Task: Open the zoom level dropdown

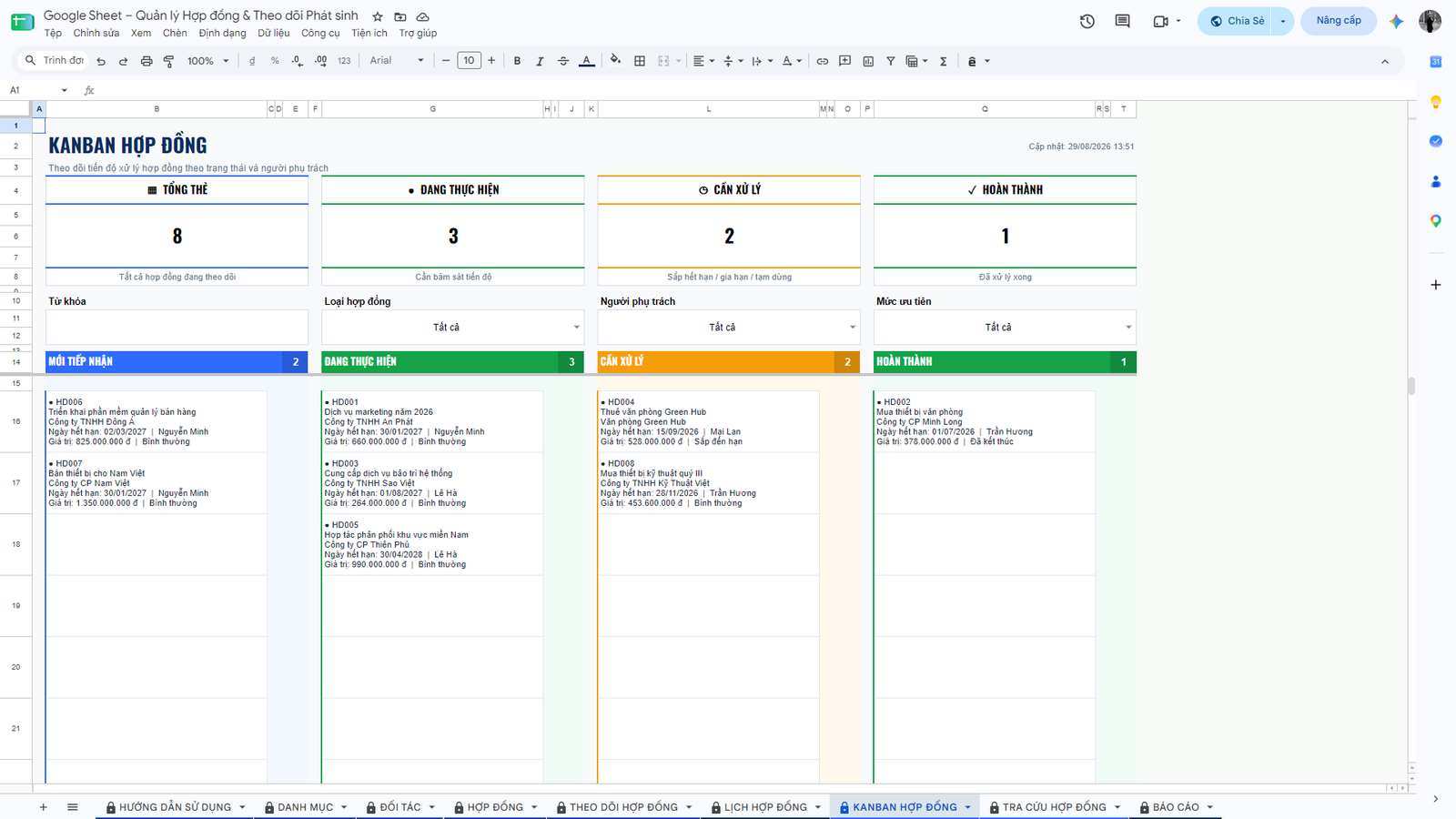Action: pos(208,61)
